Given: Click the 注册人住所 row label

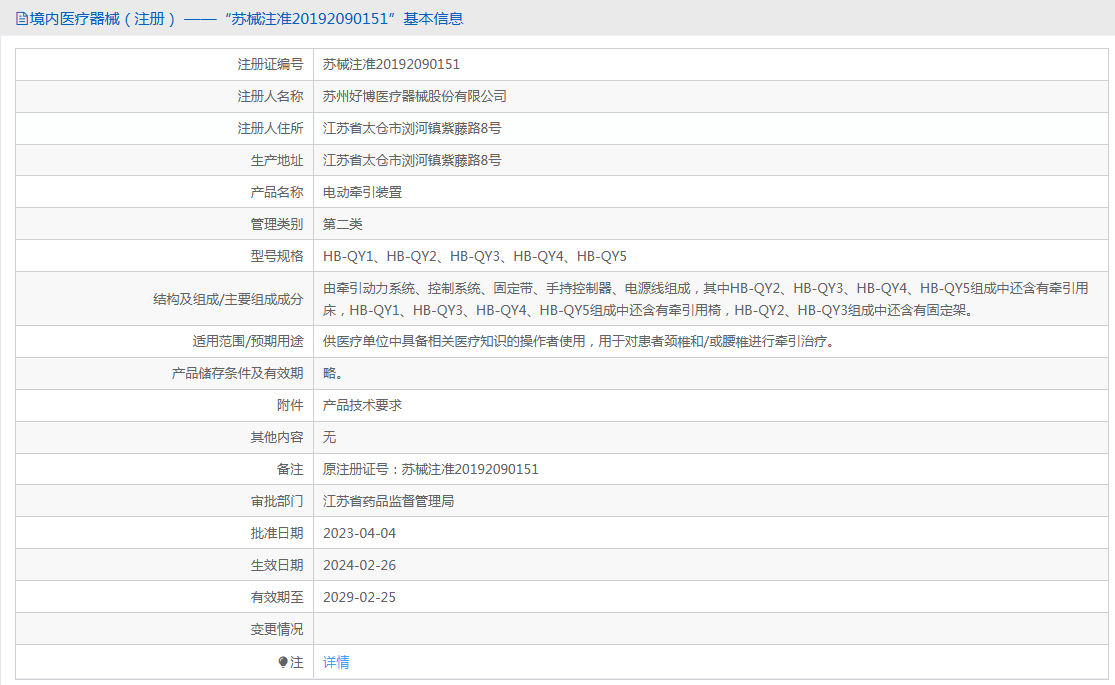Looking at the screenshot, I should [x=270, y=129].
